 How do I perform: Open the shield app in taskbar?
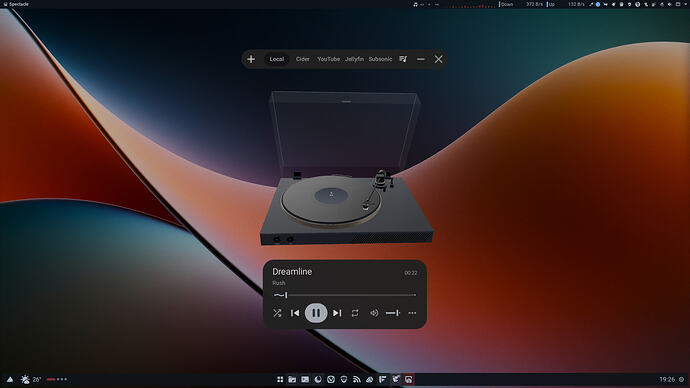click(344, 379)
